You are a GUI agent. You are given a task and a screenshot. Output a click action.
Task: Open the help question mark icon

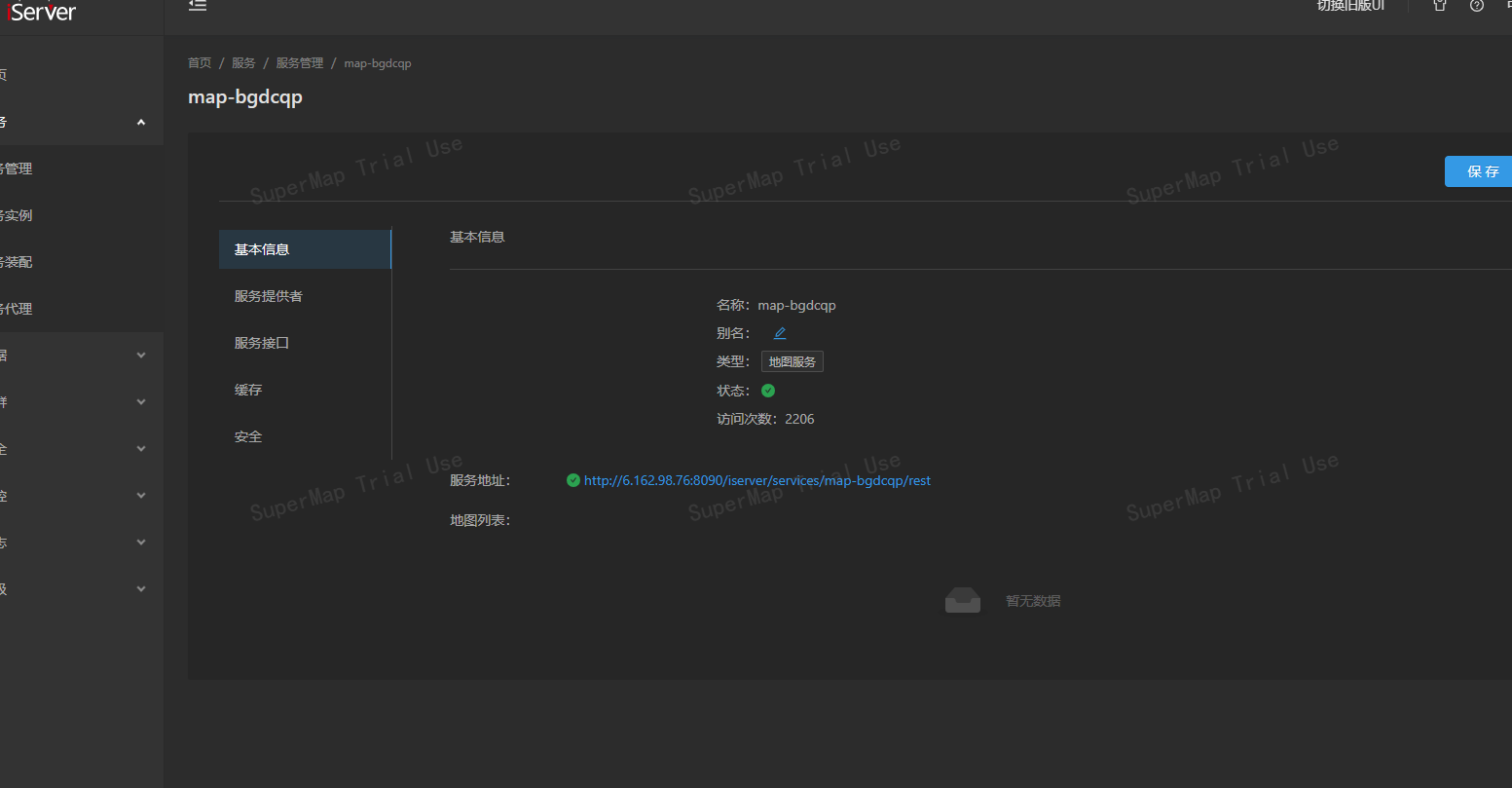click(x=1477, y=5)
